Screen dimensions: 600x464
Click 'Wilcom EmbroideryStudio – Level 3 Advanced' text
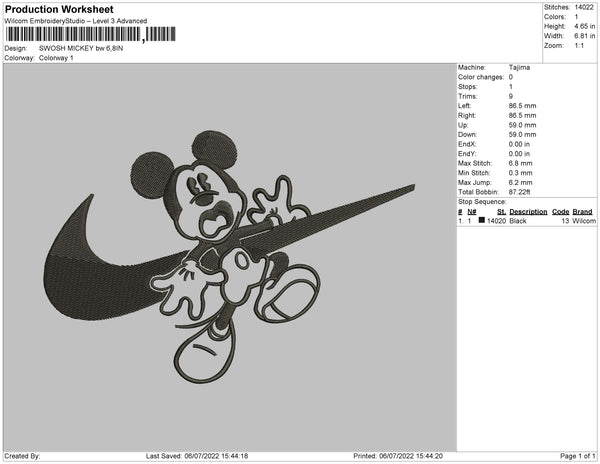tap(75, 21)
